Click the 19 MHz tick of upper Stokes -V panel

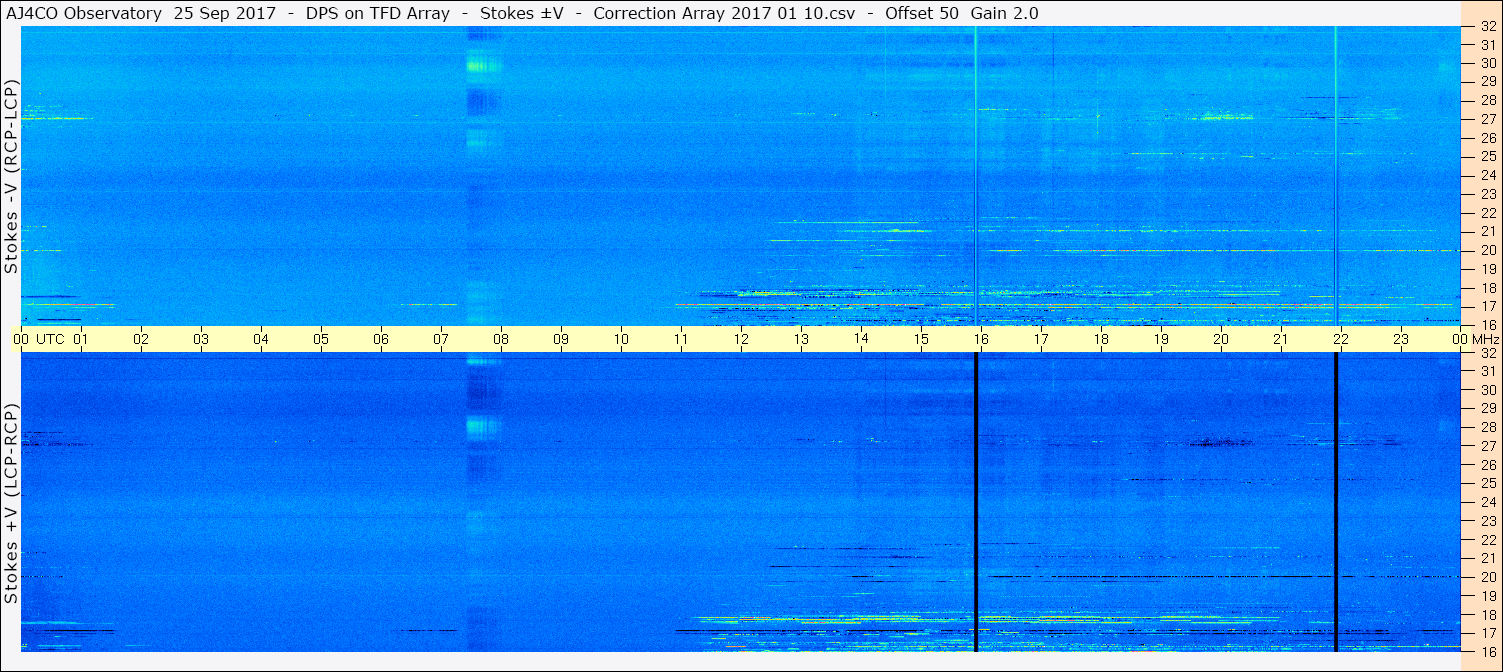point(1487,269)
